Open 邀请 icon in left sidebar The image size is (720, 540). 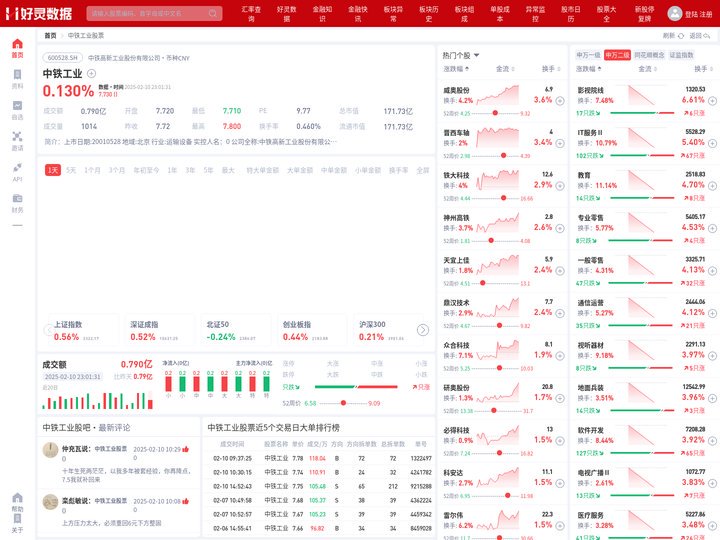(x=17, y=136)
